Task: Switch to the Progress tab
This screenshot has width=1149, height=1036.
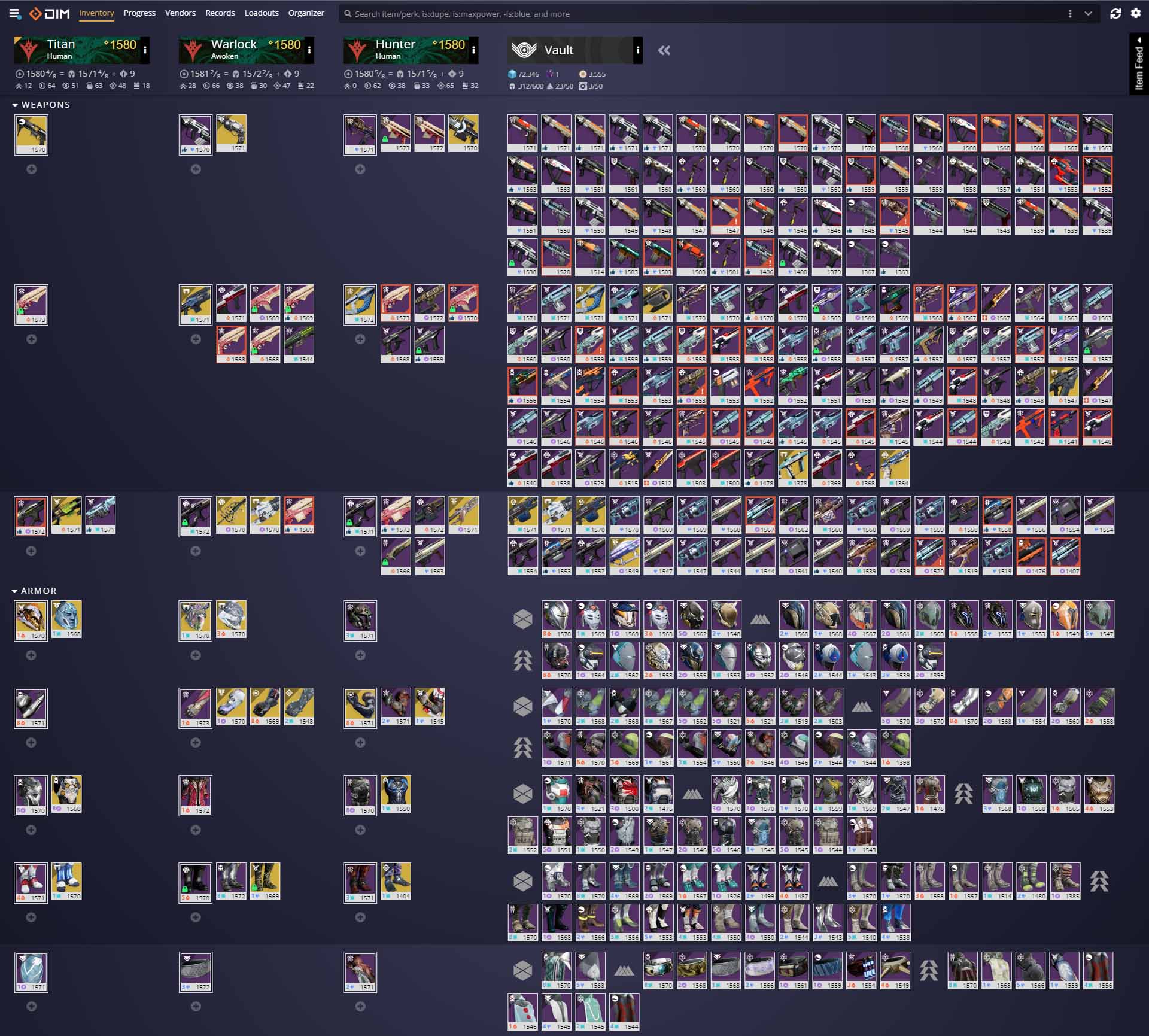Action: 139,13
